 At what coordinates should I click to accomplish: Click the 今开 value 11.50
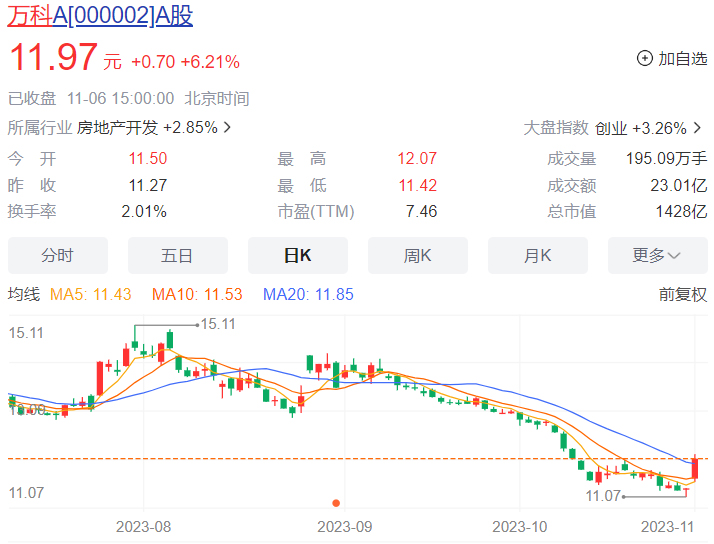(148, 159)
